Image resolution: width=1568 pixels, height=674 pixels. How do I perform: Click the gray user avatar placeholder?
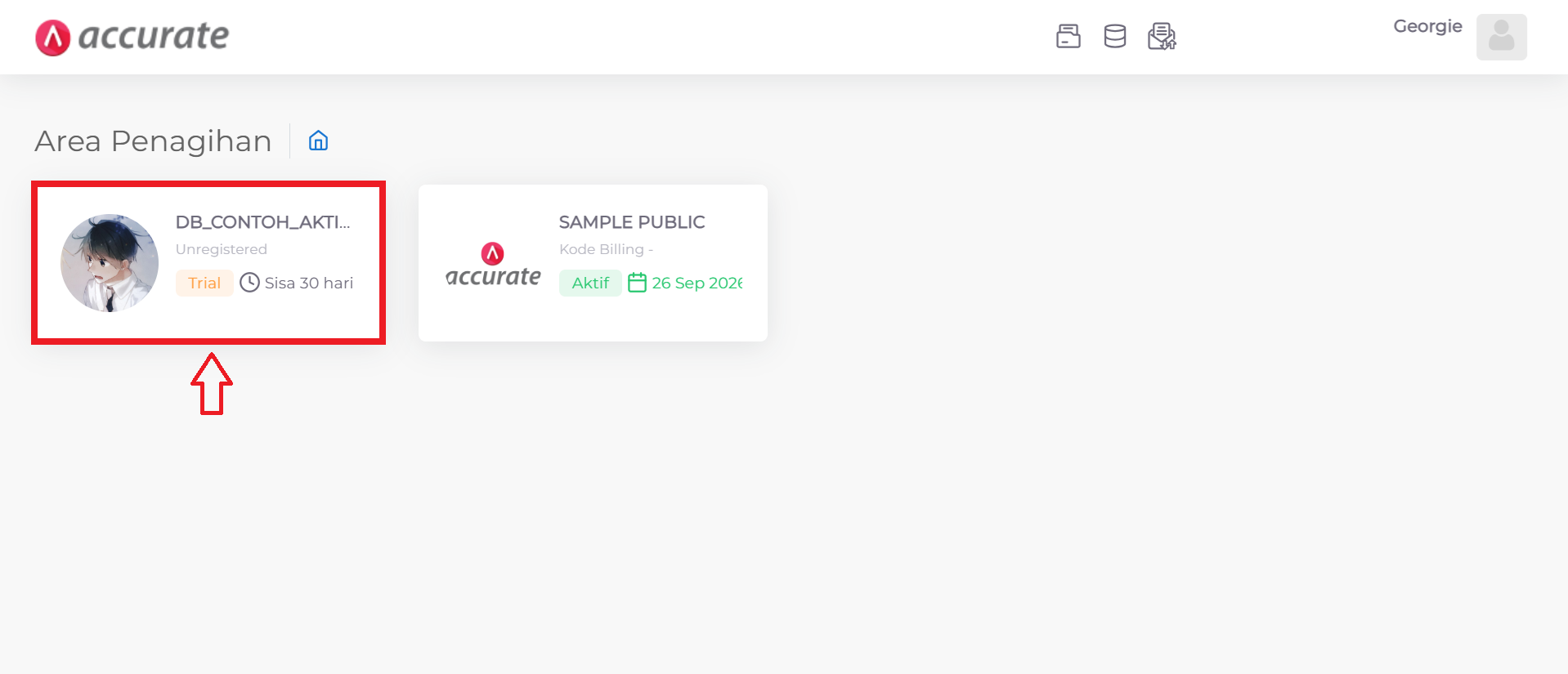click(1501, 37)
